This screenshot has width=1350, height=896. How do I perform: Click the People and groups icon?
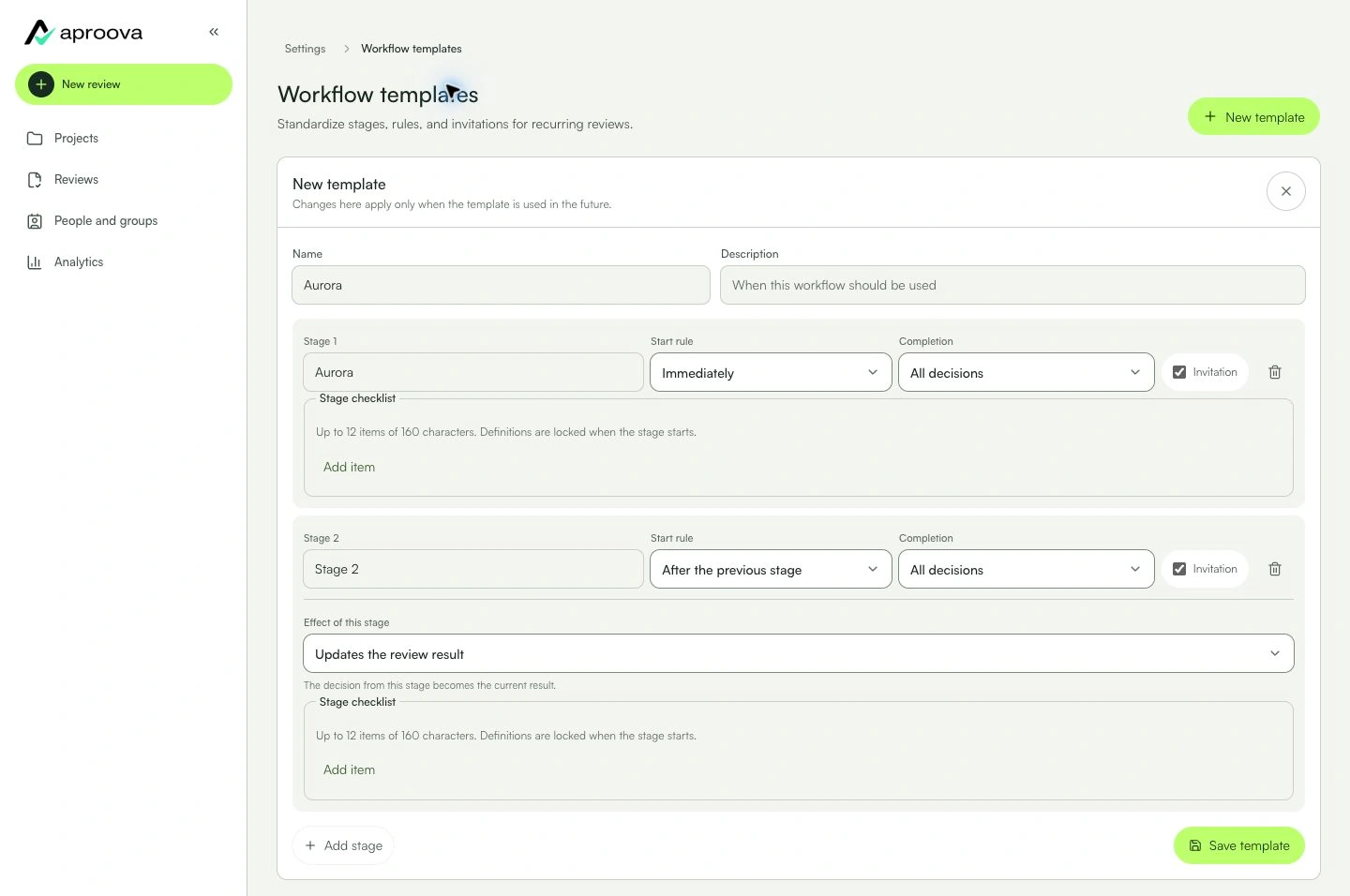tap(35, 221)
